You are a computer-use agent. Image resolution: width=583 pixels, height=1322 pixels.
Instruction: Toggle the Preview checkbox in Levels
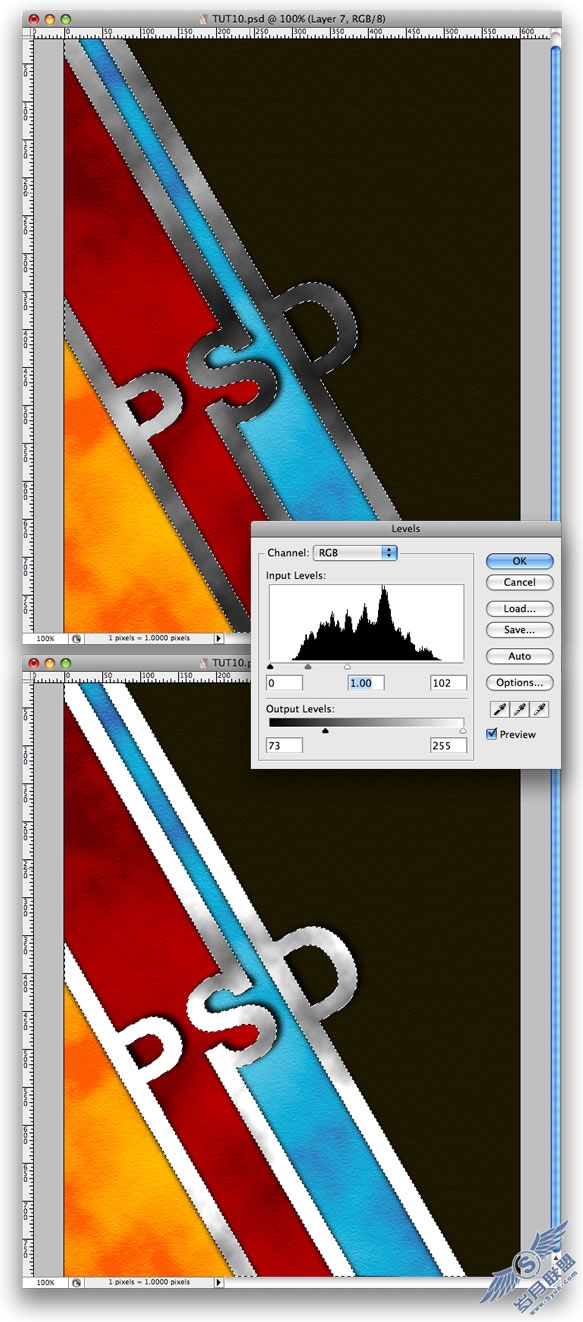(491, 734)
